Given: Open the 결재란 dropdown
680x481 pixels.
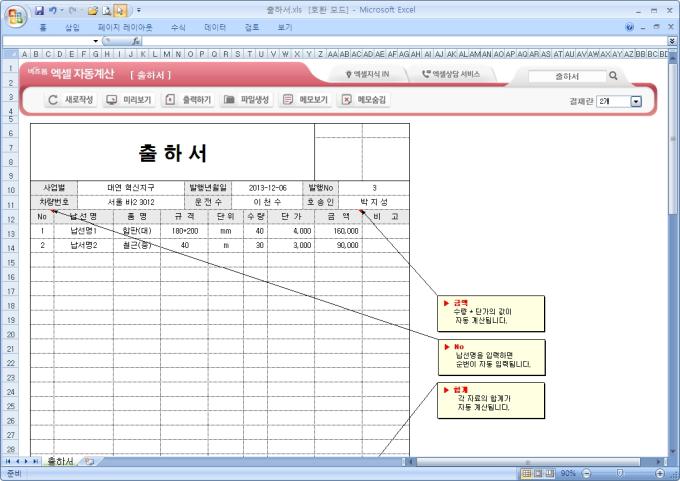Looking at the screenshot, I should [x=636, y=101].
